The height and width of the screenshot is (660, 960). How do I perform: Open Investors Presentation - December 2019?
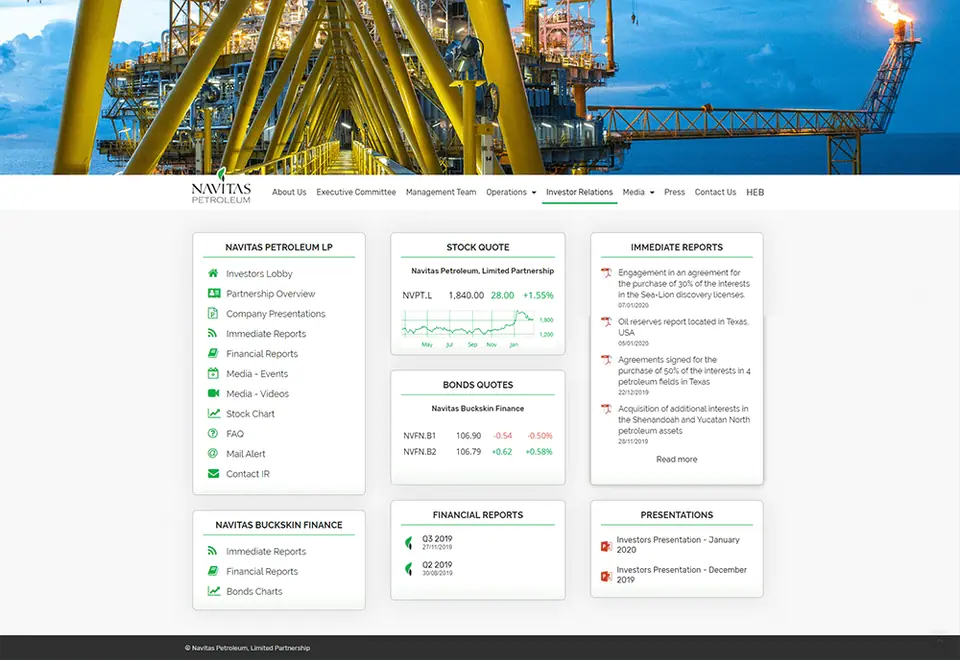pos(681,574)
